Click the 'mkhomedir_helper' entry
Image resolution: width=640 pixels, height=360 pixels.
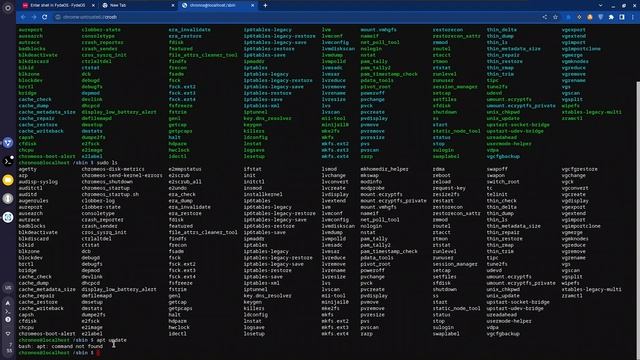point(384,169)
